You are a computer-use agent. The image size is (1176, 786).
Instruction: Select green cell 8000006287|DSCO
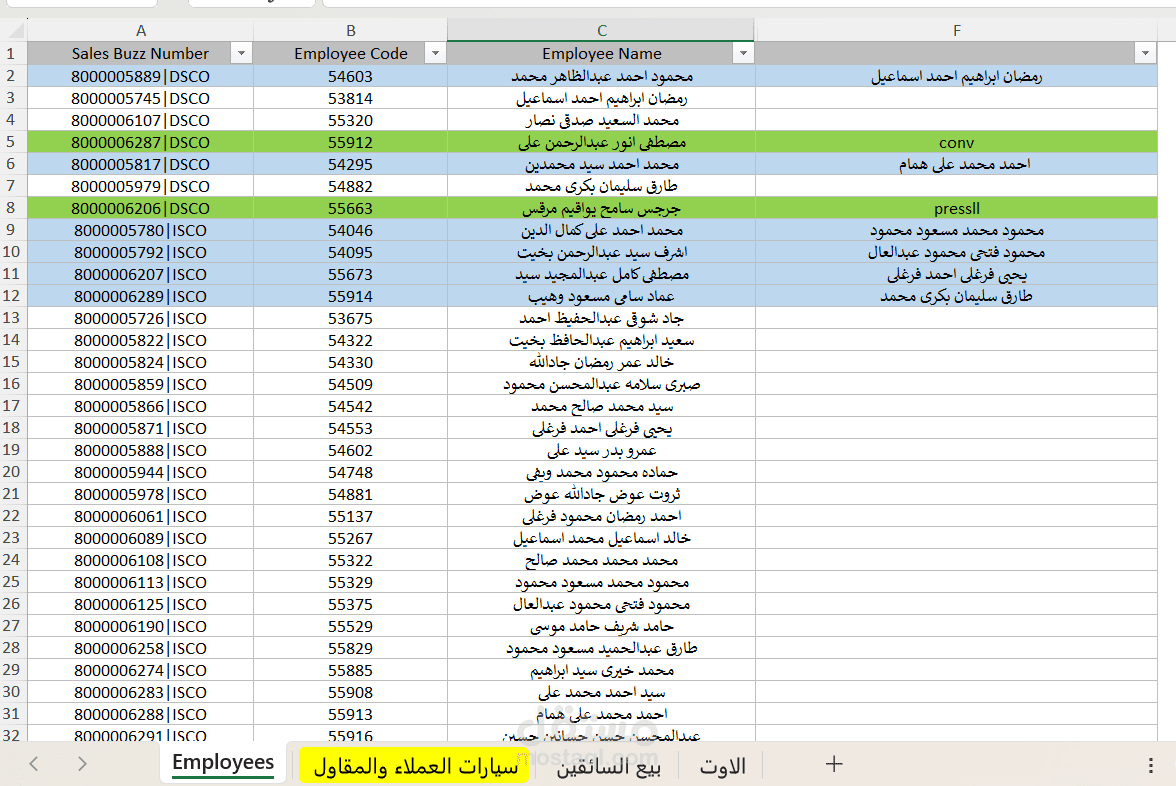click(140, 142)
